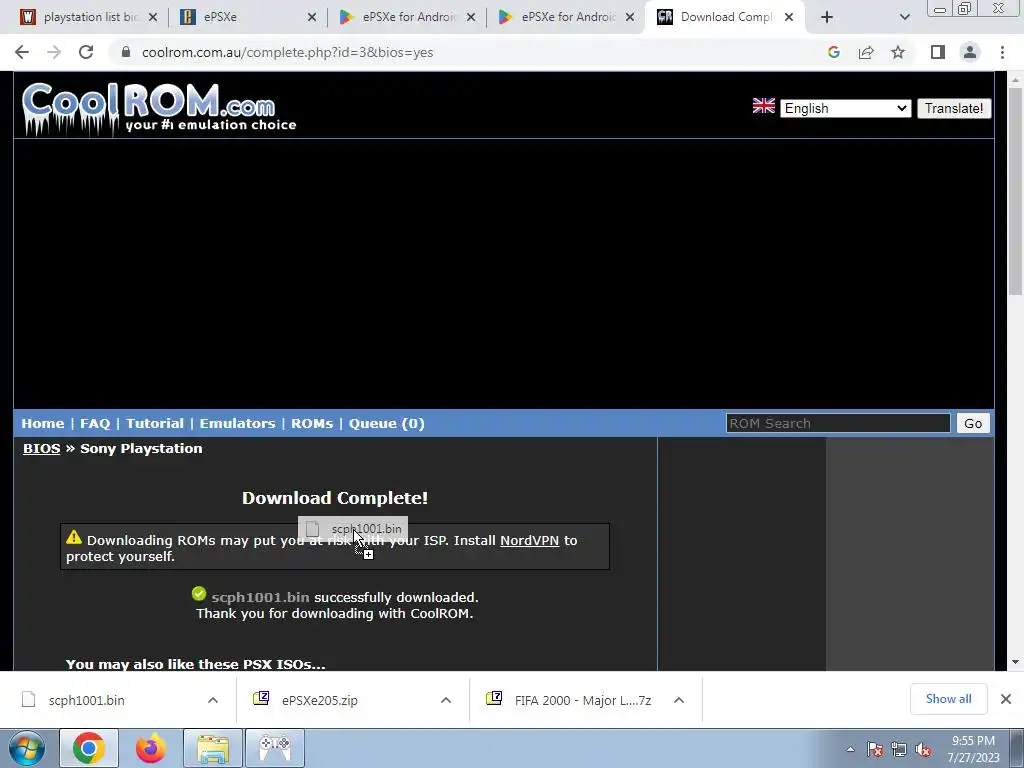
Task: Follow the BIOS breadcrumb link
Action: pyautogui.click(x=41, y=449)
